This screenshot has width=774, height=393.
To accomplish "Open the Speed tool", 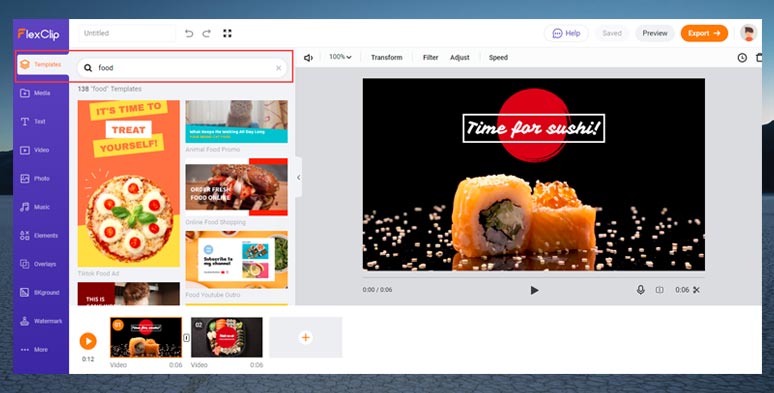I will click(498, 57).
